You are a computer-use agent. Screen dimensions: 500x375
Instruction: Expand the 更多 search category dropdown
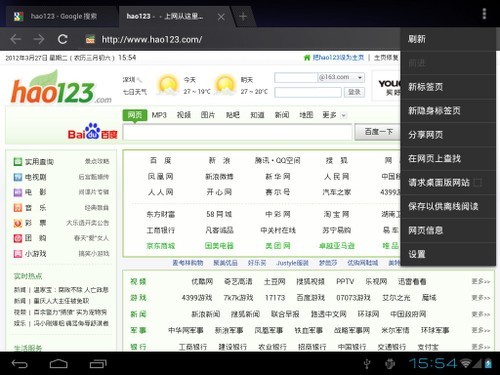(x=344, y=115)
